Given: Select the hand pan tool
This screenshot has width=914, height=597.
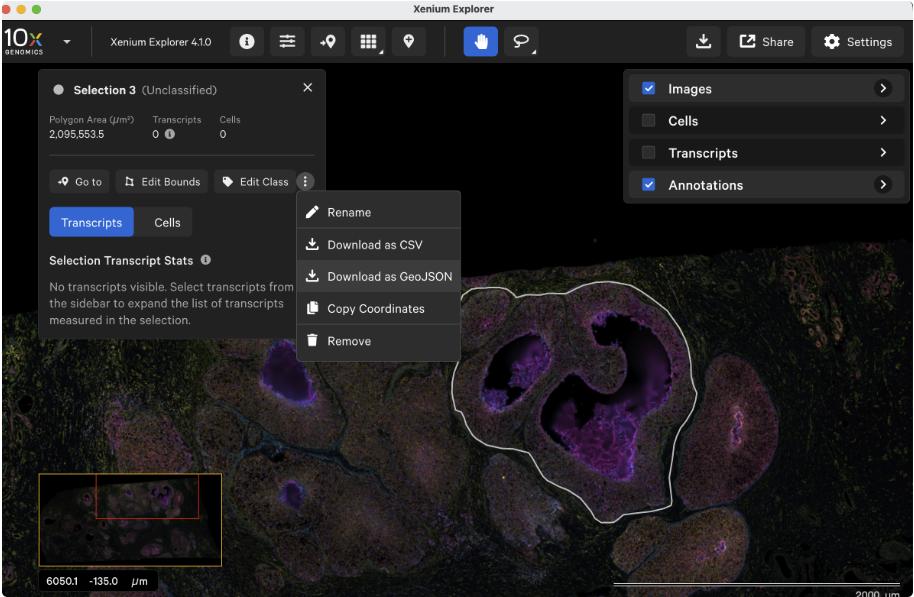Looking at the screenshot, I should tap(481, 41).
